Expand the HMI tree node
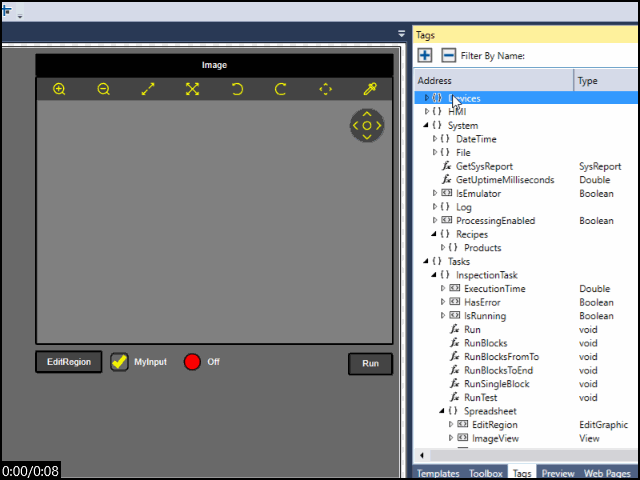 [x=427, y=112]
